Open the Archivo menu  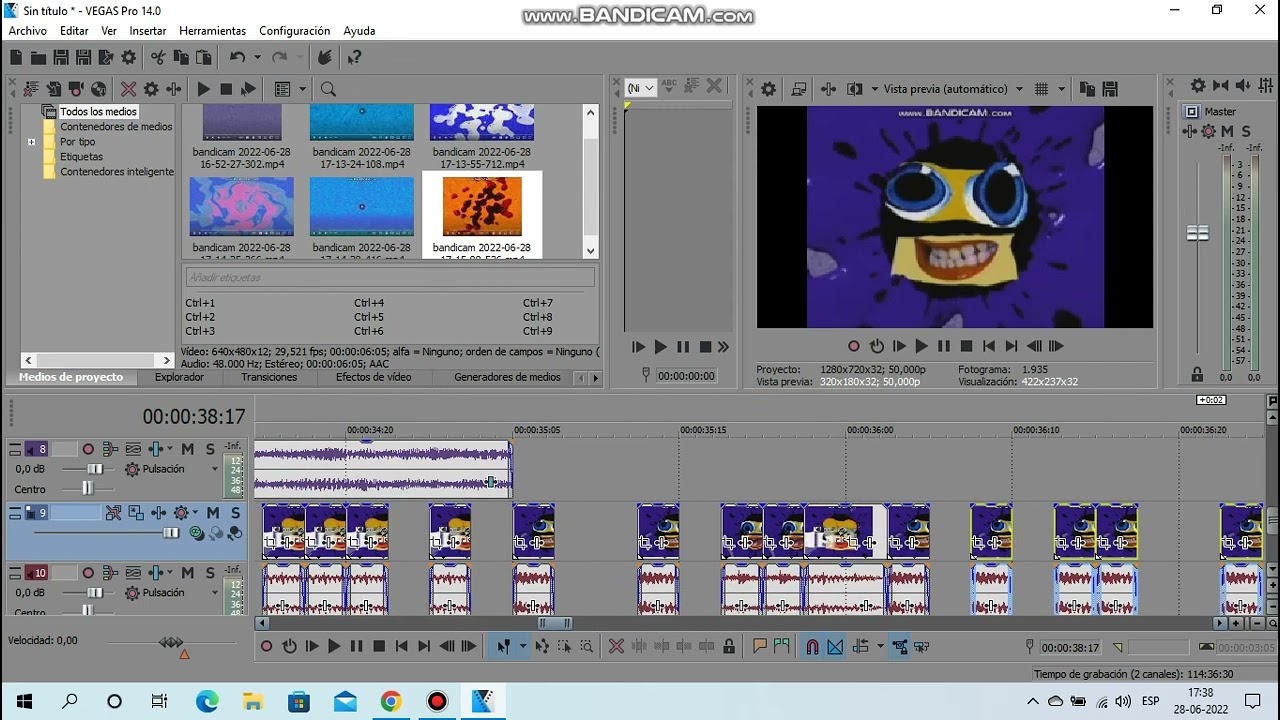pyautogui.click(x=28, y=31)
